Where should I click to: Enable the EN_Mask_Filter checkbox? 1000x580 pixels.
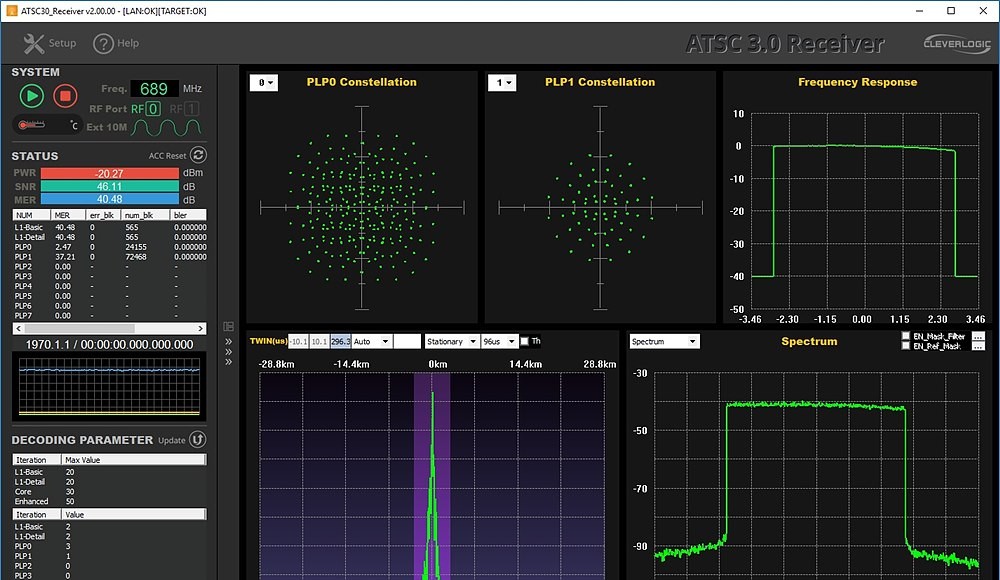[906, 336]
